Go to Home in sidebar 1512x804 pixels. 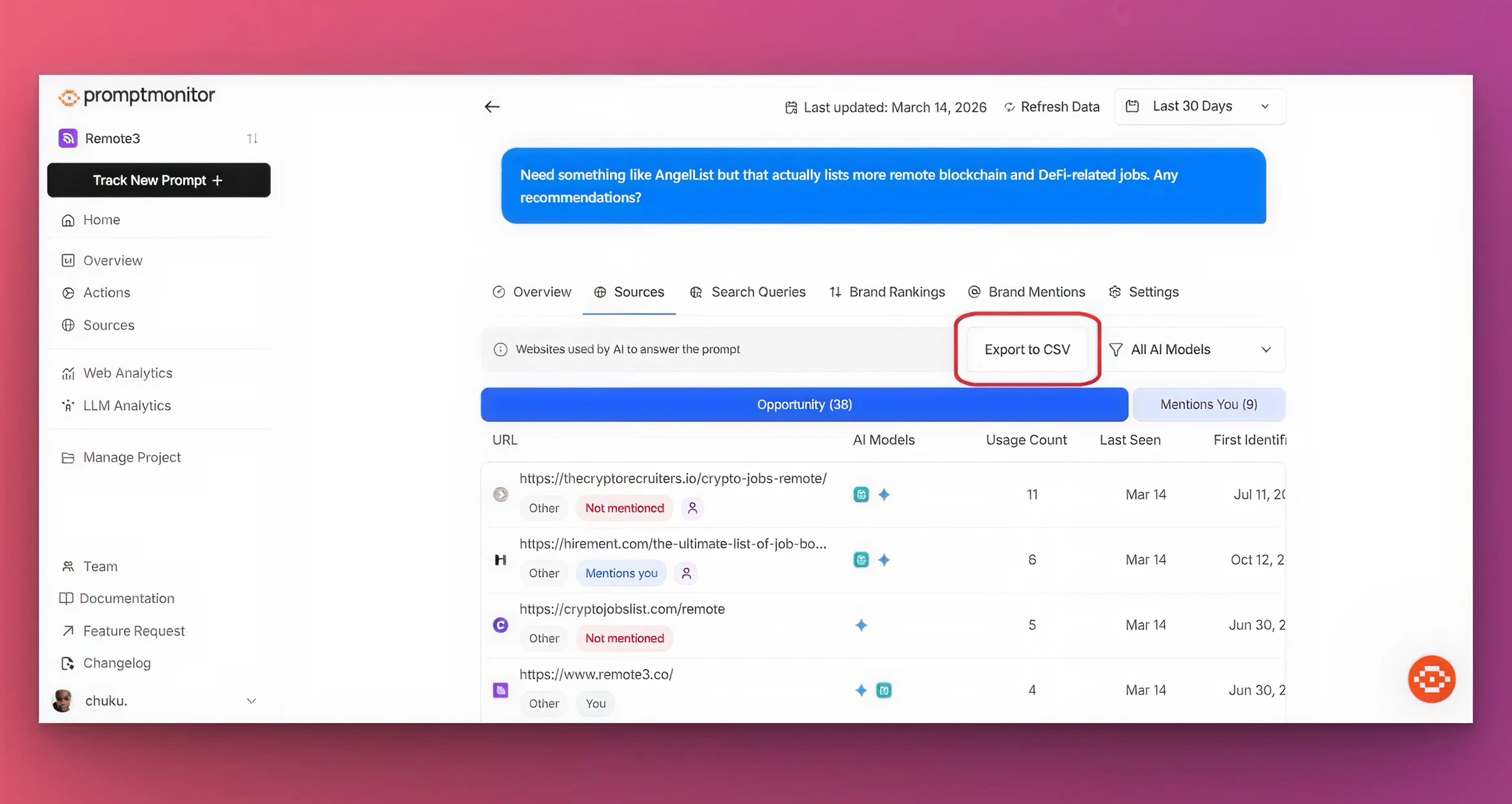91,220
